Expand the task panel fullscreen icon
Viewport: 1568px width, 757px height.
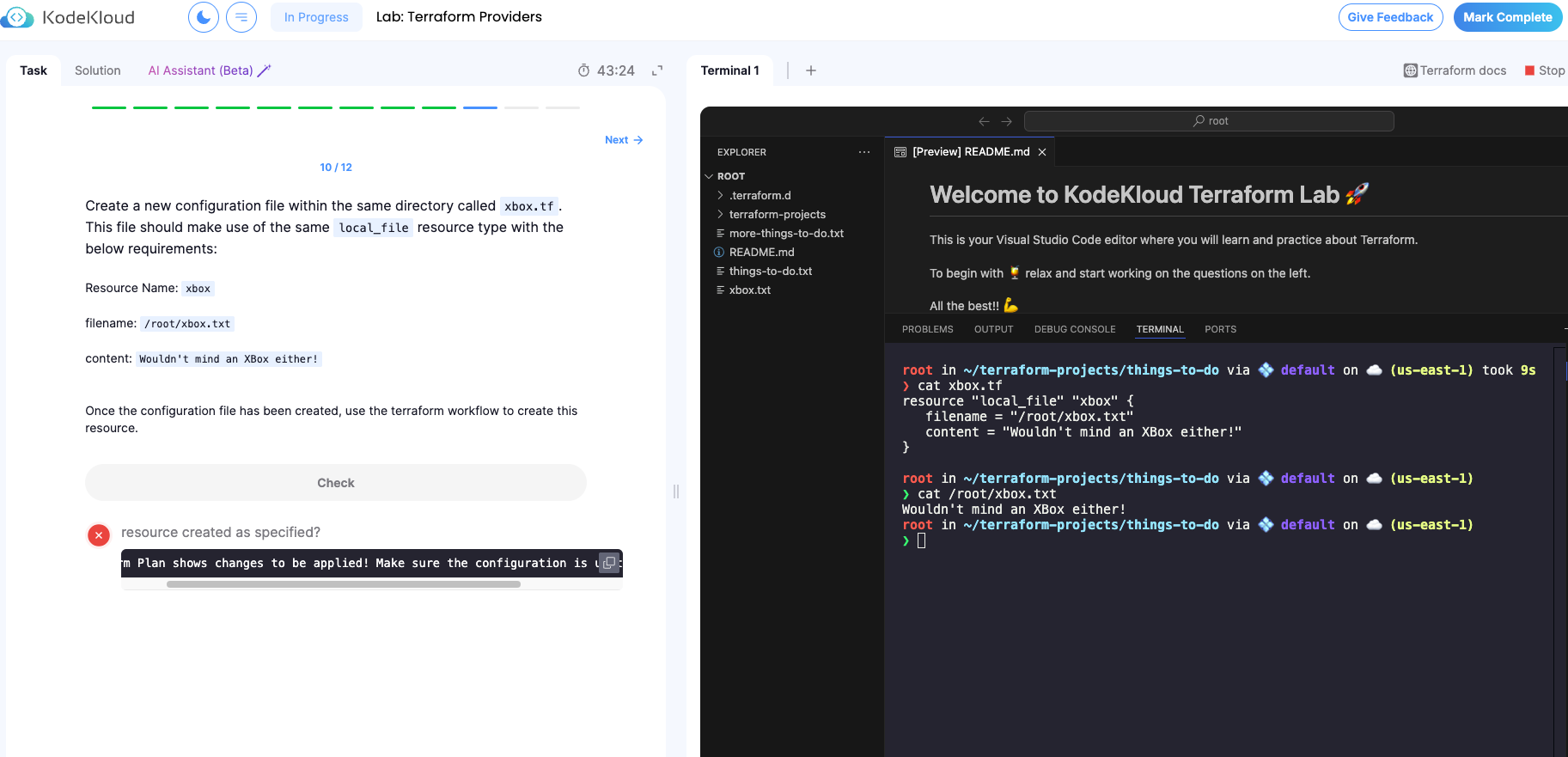coord(657,70)
